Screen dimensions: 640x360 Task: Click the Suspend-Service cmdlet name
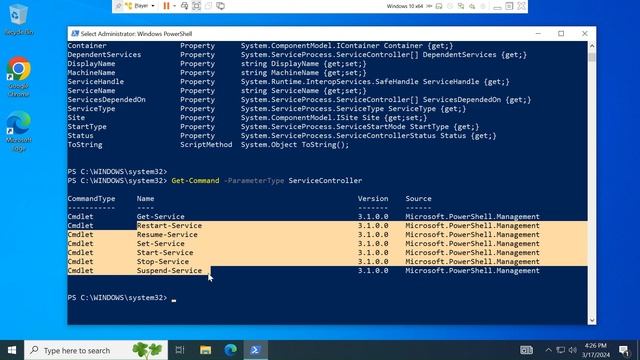[x=169, y=270]
